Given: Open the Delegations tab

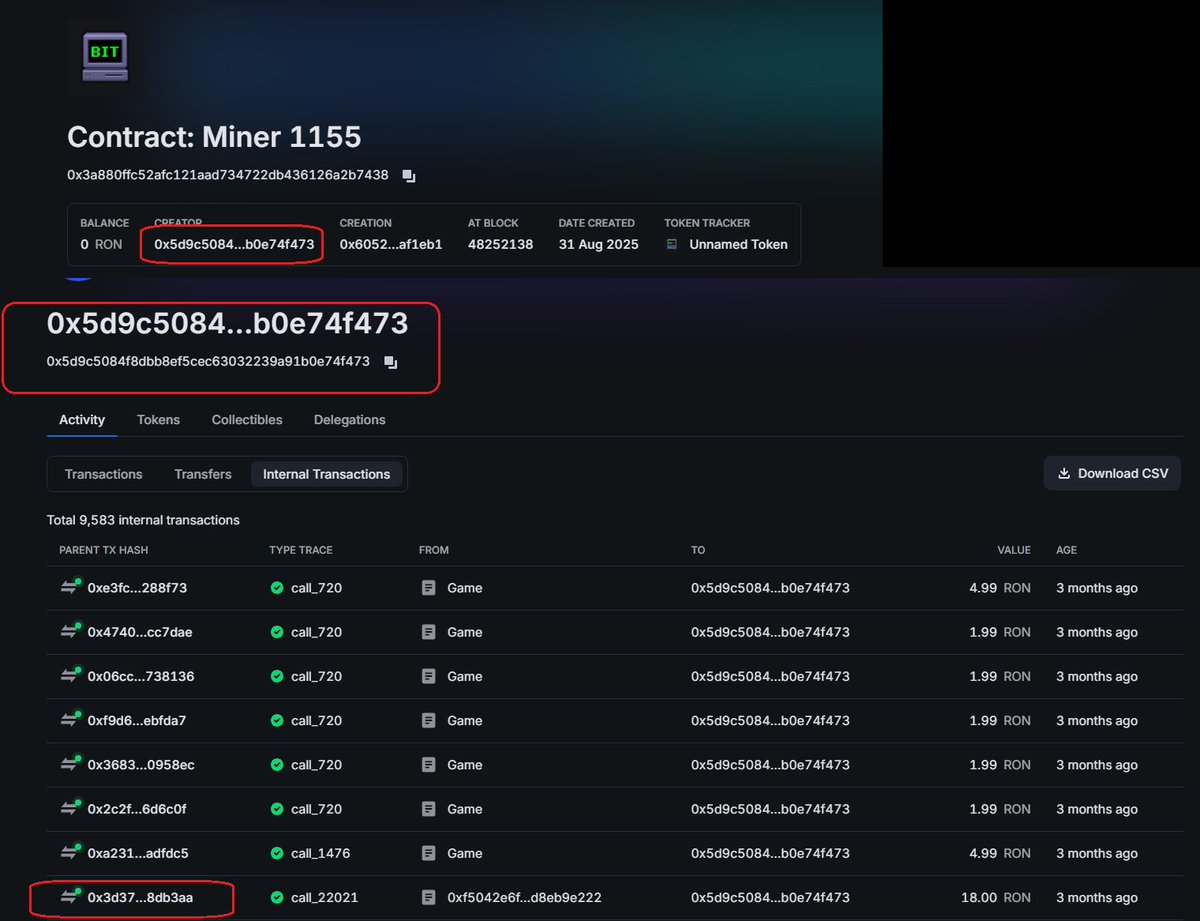Looking at the screenshot, I should pos(350,420).
